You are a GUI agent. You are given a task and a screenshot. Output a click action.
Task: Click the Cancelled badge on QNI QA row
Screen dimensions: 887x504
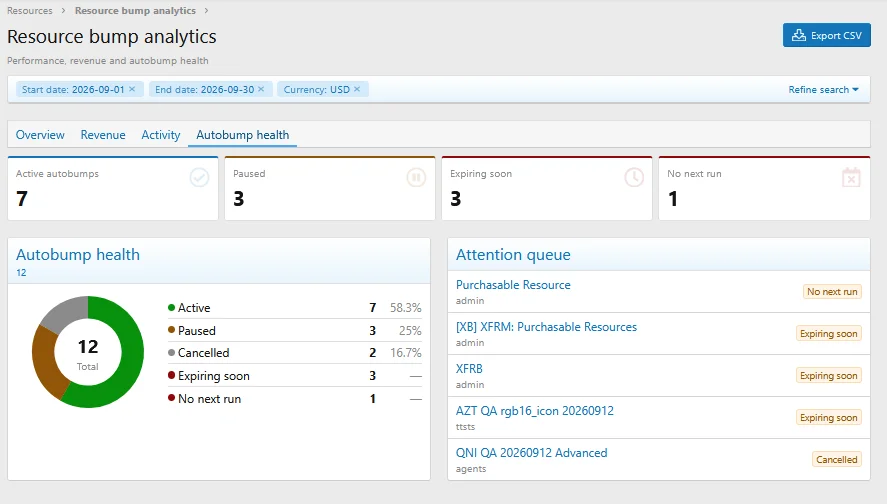point(837,459)
